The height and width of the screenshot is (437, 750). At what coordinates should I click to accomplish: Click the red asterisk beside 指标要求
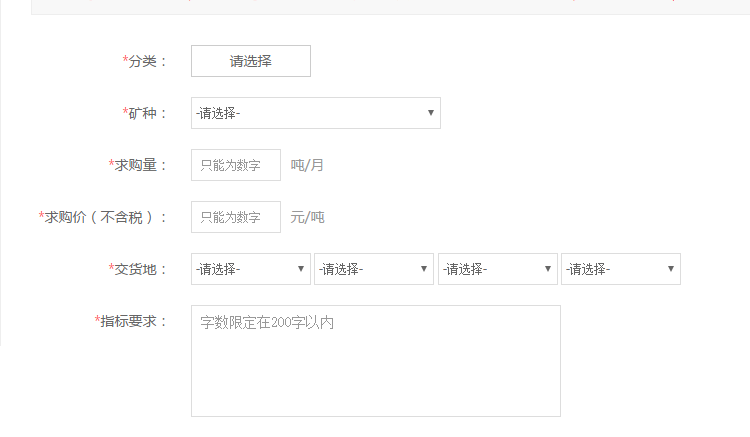click(98, 320)
